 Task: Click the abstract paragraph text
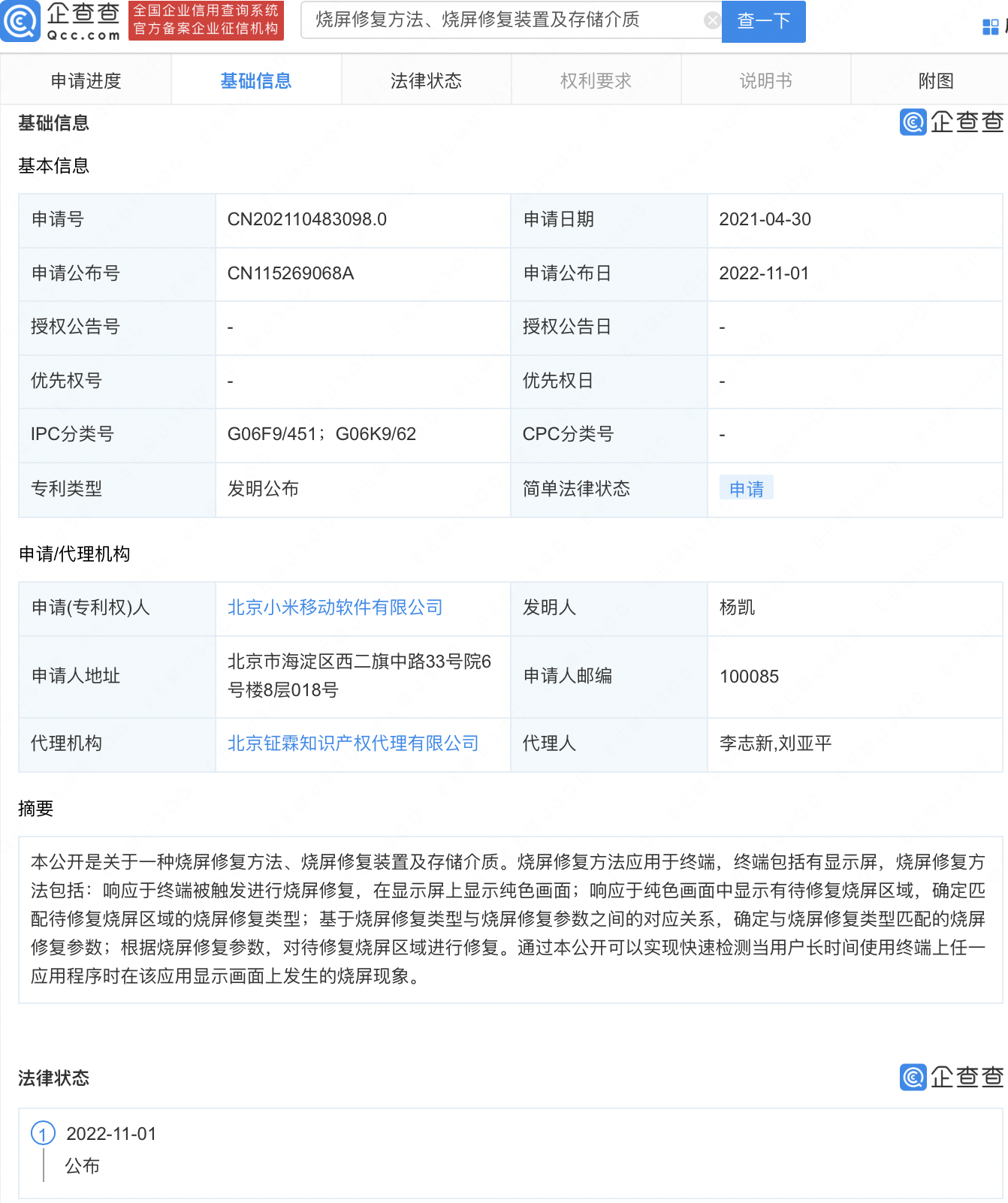tap(509, 919)
